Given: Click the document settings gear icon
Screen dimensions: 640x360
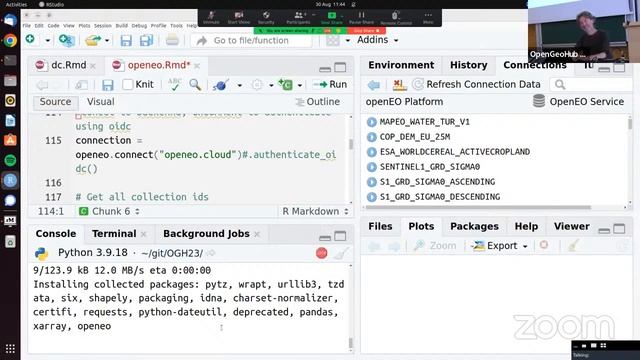Looking at the screenshot, I should click(x=257, y=84).
